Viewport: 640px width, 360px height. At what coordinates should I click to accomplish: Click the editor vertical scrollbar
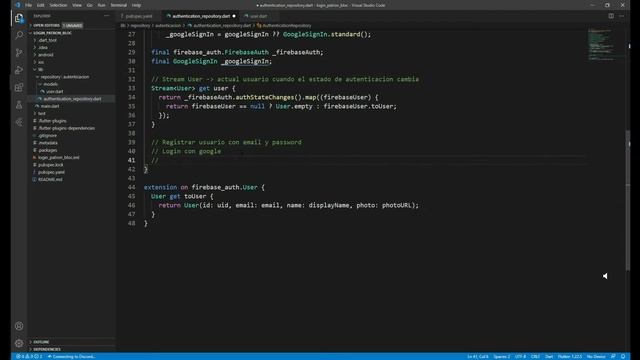(628, 200)
